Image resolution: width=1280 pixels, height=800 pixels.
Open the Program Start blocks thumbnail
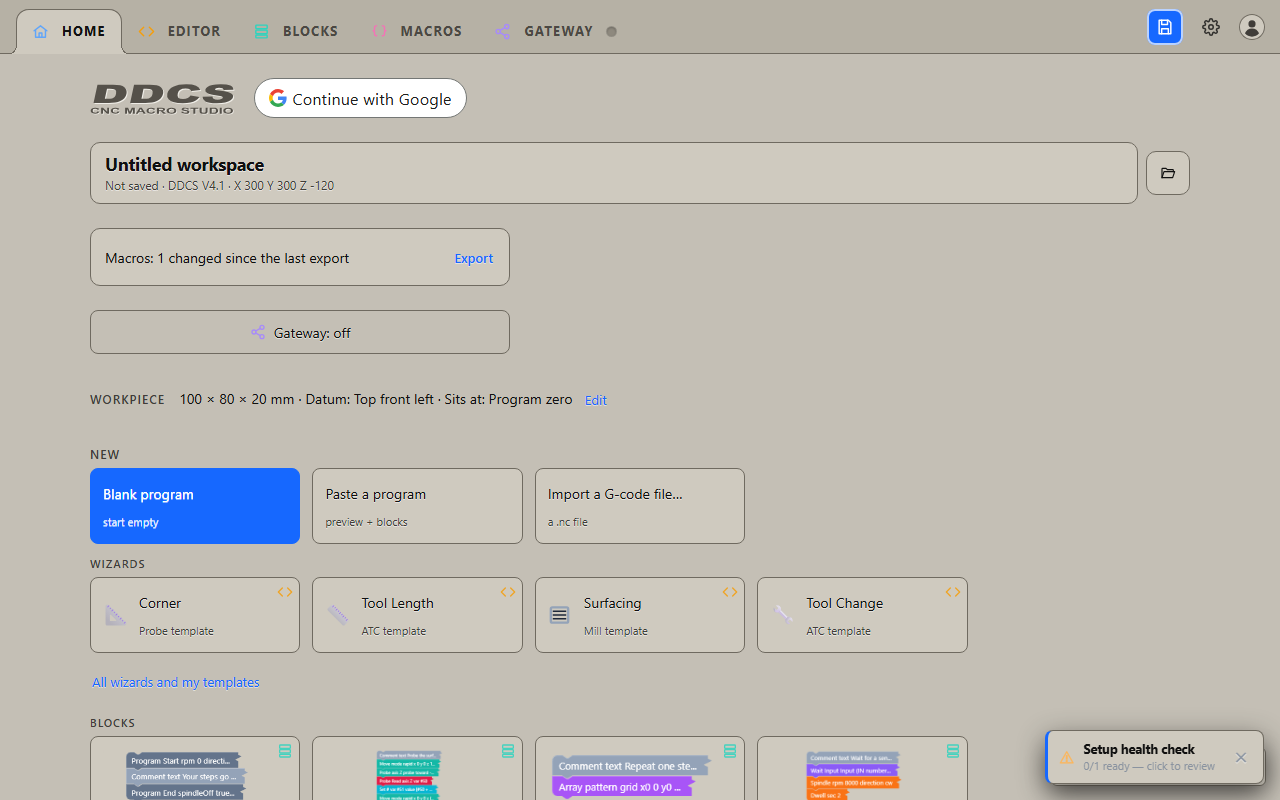coord(195,768)
